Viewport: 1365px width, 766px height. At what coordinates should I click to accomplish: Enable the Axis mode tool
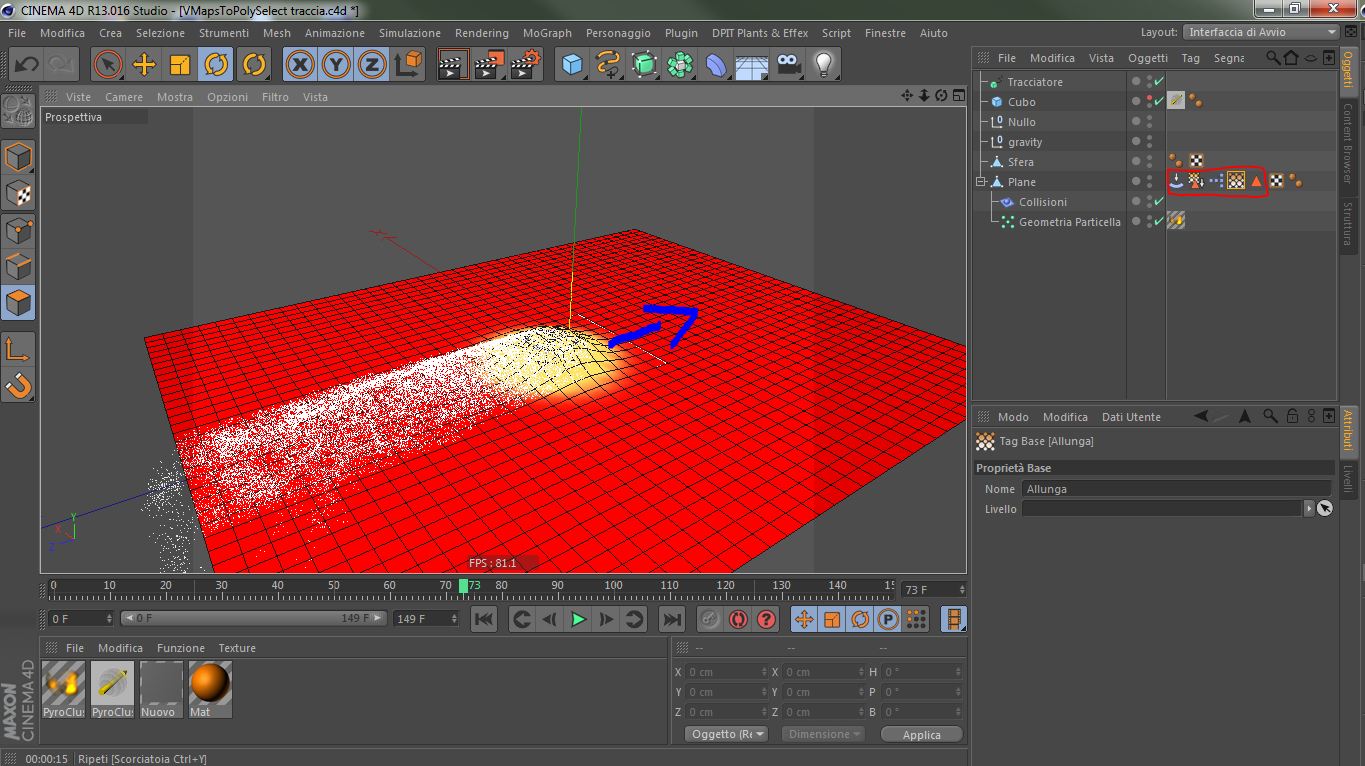19,349
